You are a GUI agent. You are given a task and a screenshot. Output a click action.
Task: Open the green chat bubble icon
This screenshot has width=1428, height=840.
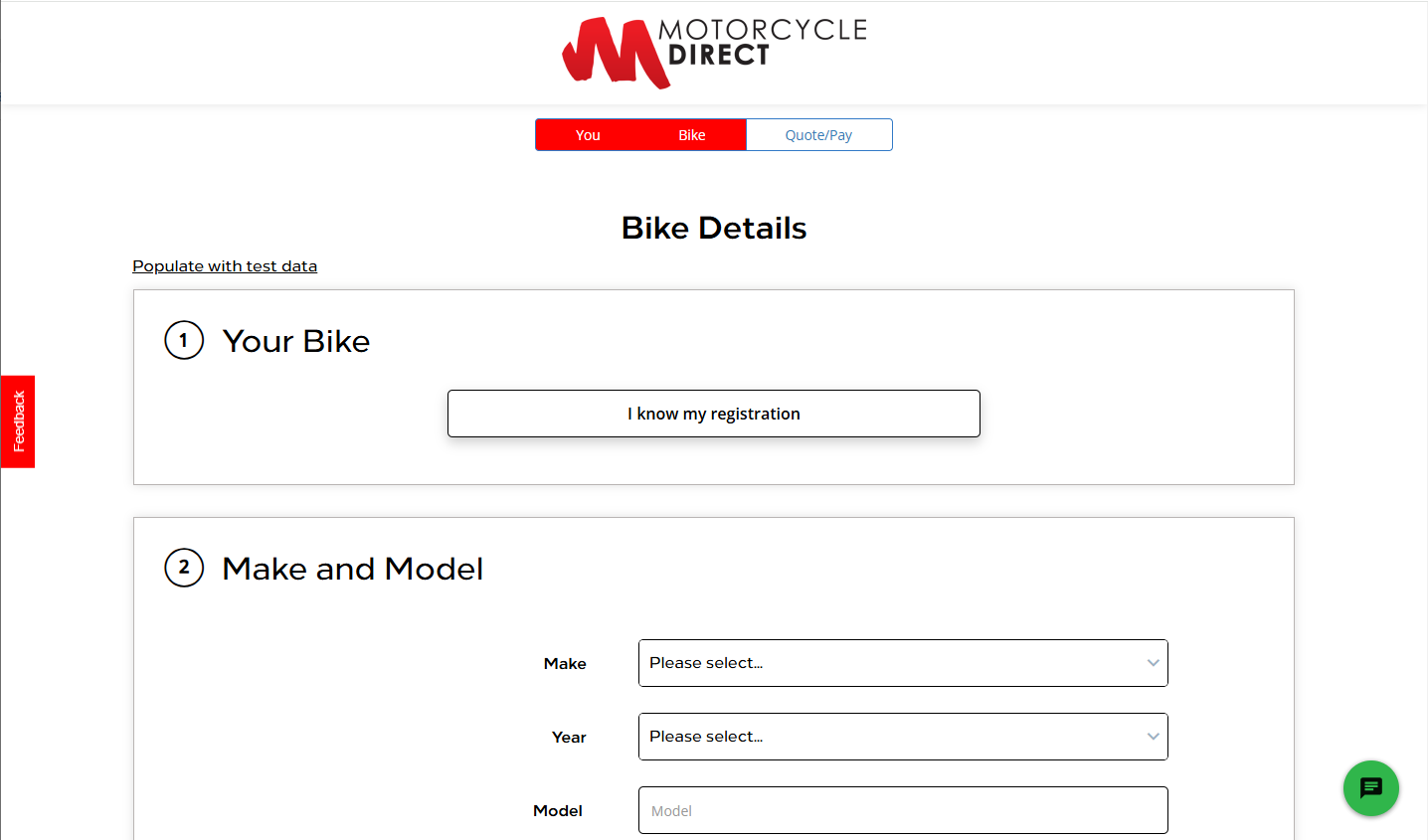click(x=1370, y=788)
